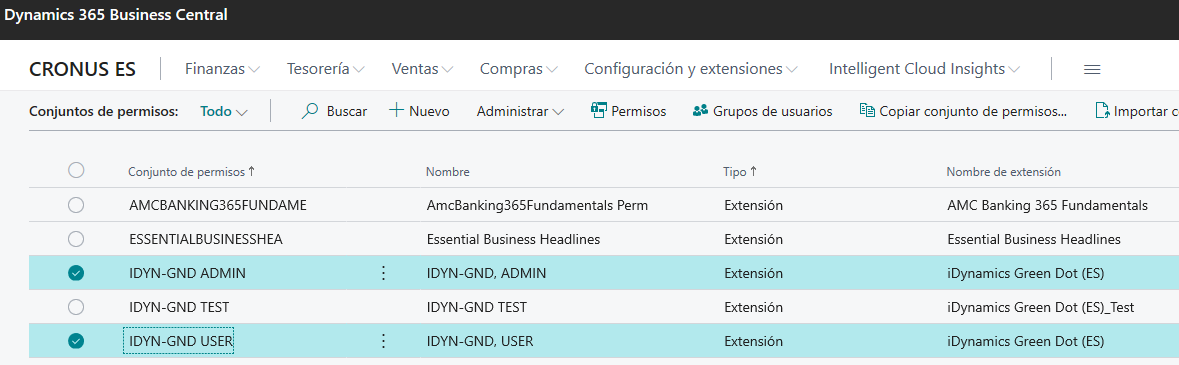Click the Grupos de usuarios label

tap(773, 111)
